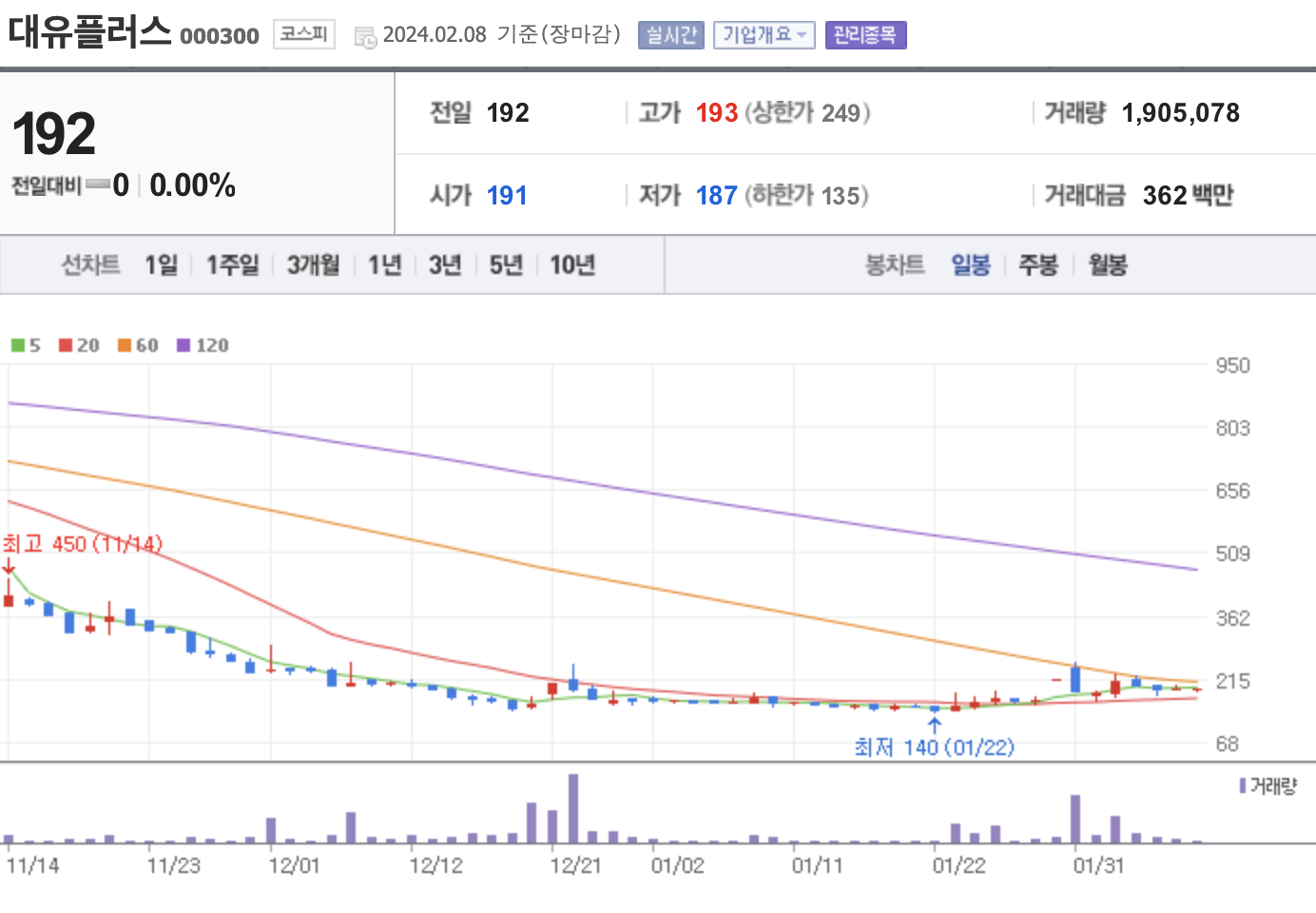Click the 관리종목 badge

865,35
